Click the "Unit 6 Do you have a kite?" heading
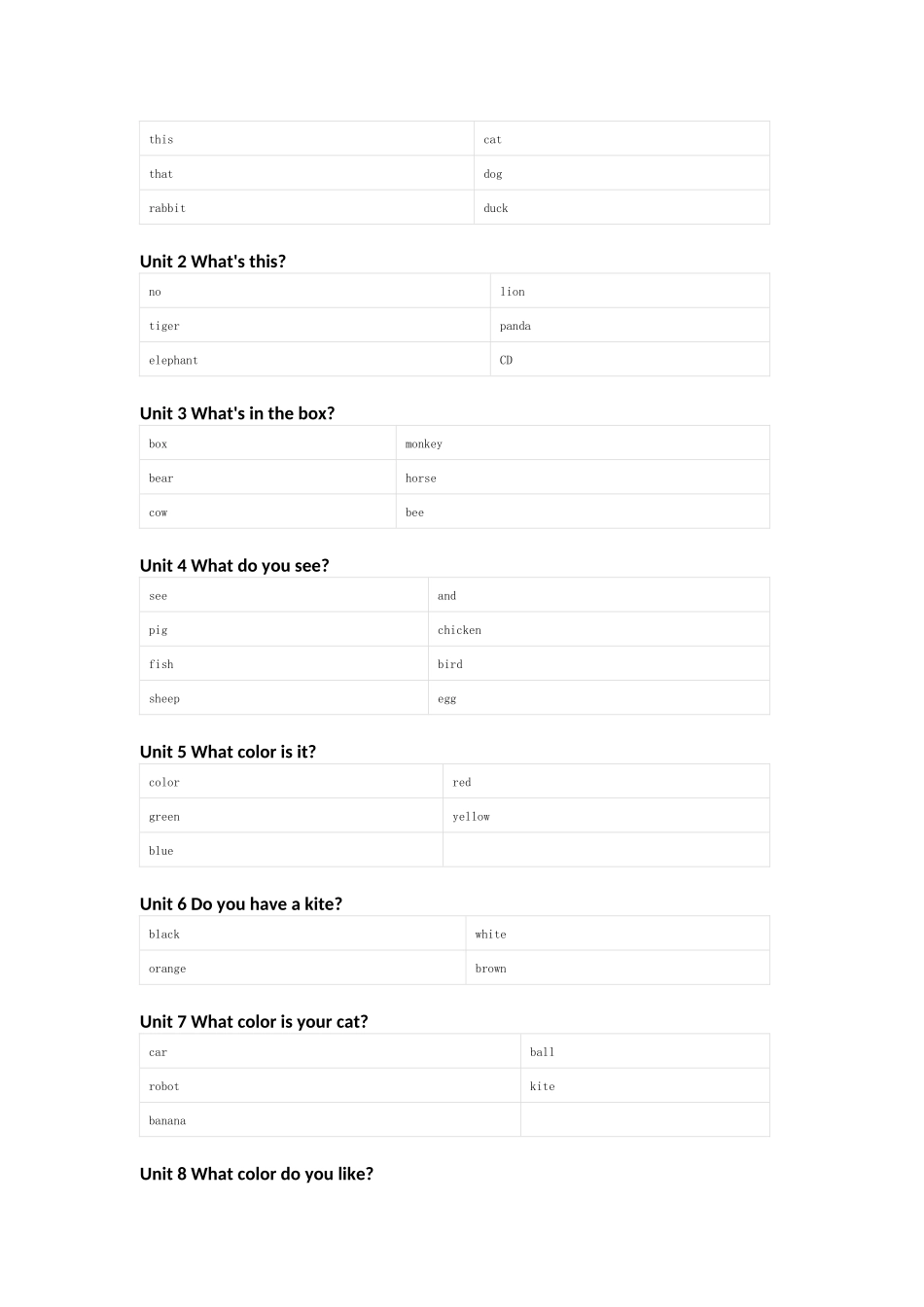The image size is (924, 1307). tap(241, 903)
